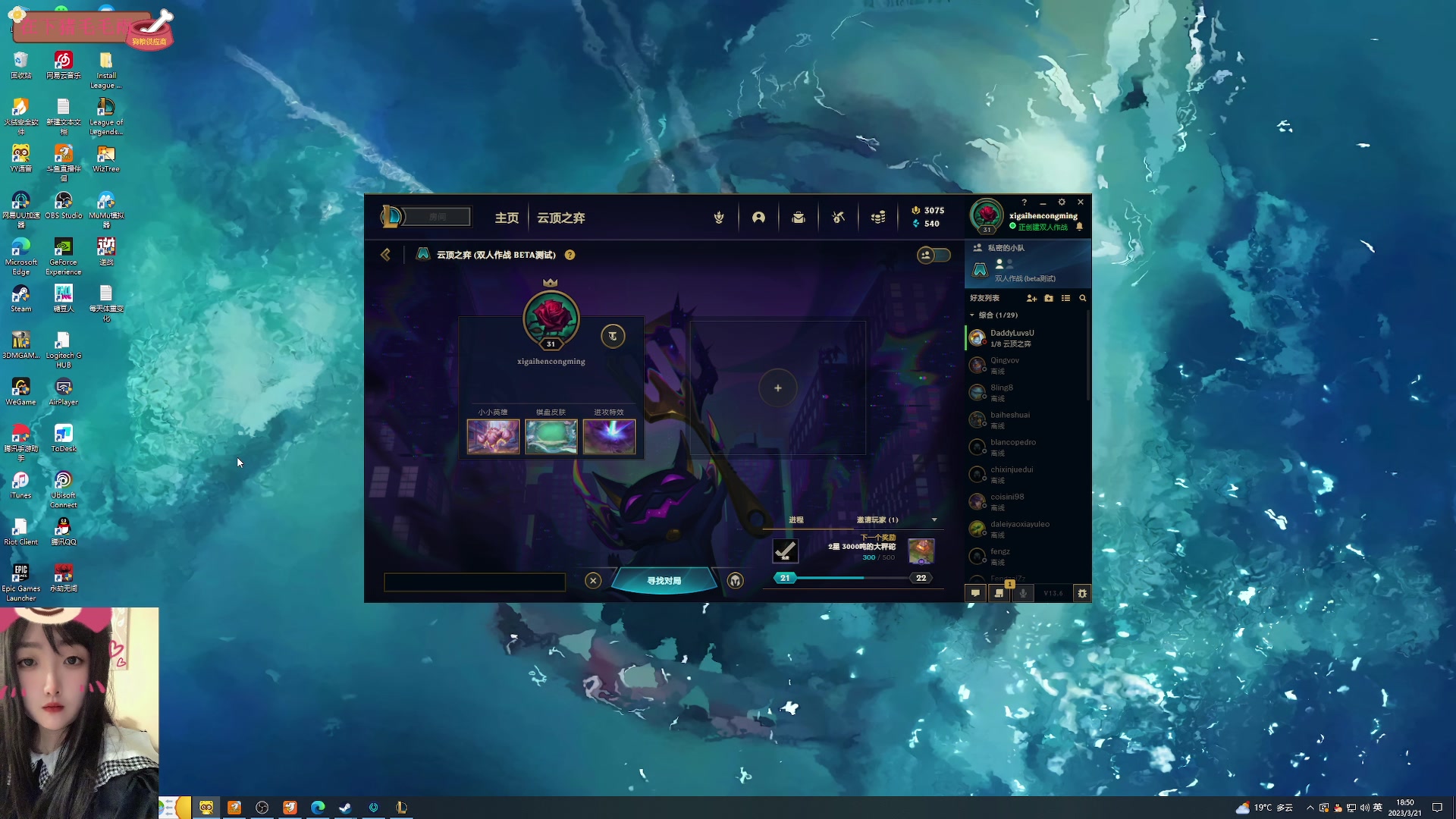This screenshot has width=1456, height=819.
Task: Open the taskbar clock showing 18:50
Action: coord(1405,808)
